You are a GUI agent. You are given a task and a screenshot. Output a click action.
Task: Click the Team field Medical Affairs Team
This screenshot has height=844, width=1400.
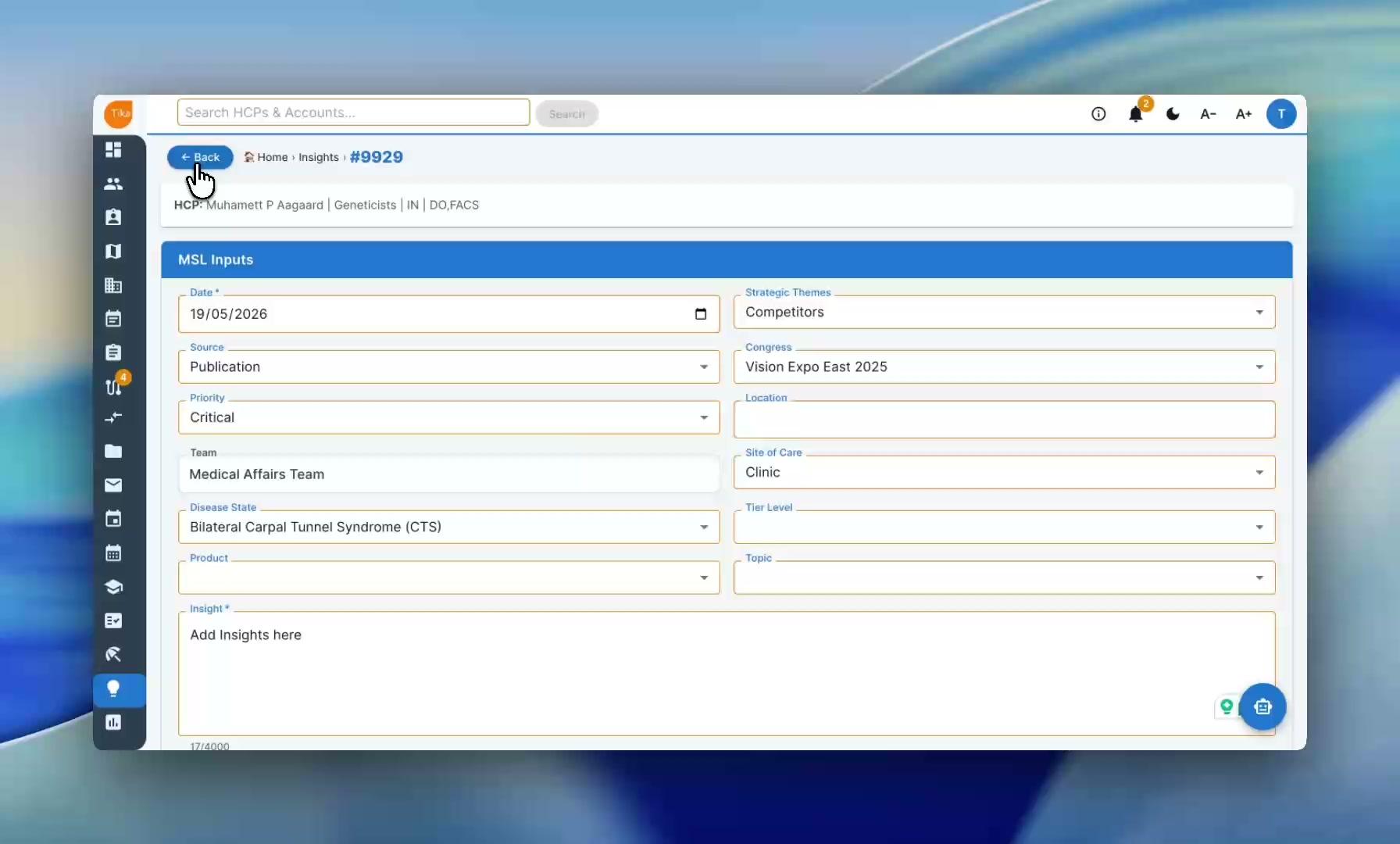[449, 474]
